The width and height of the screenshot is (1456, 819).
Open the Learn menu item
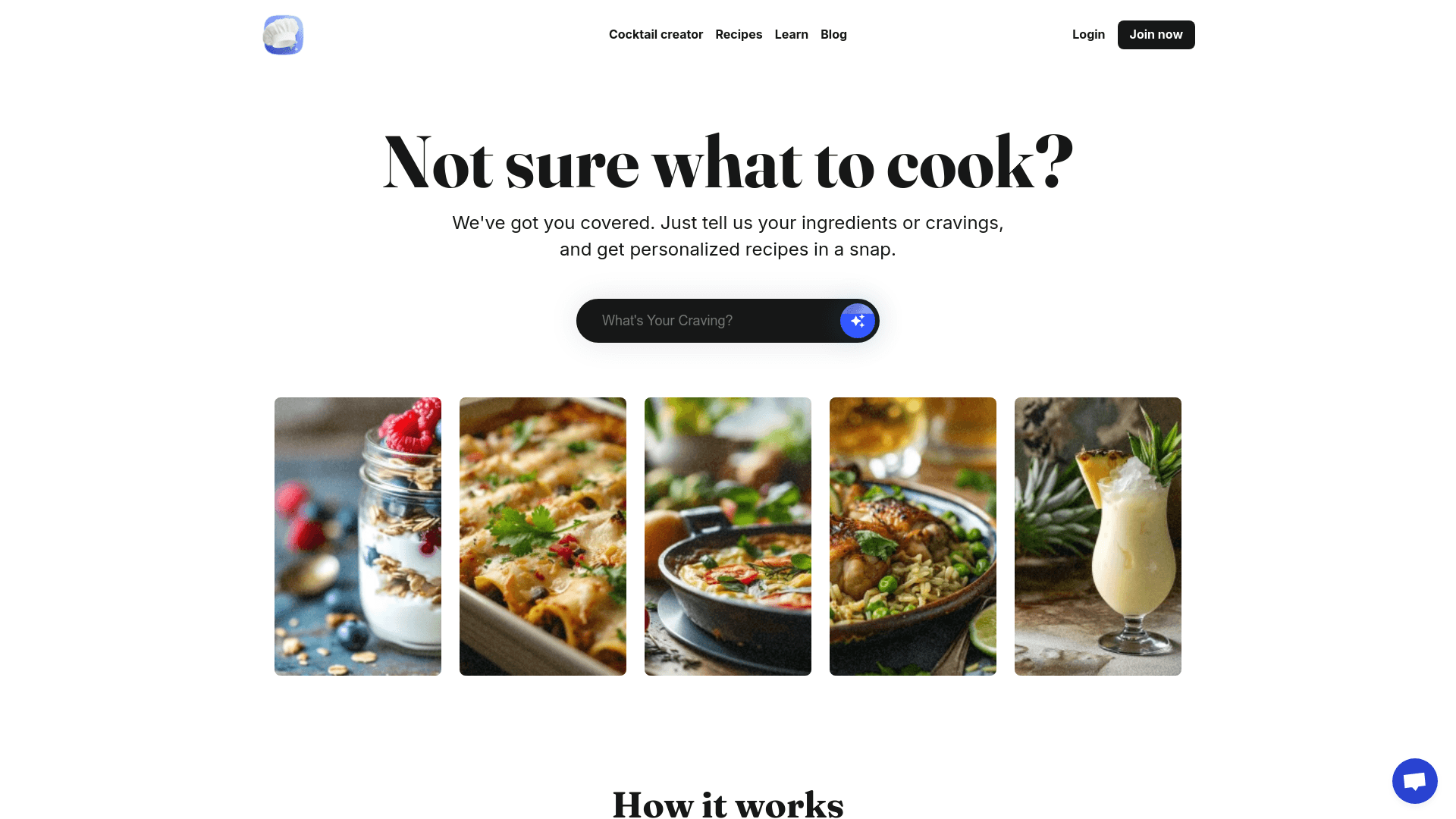point(792,35)
